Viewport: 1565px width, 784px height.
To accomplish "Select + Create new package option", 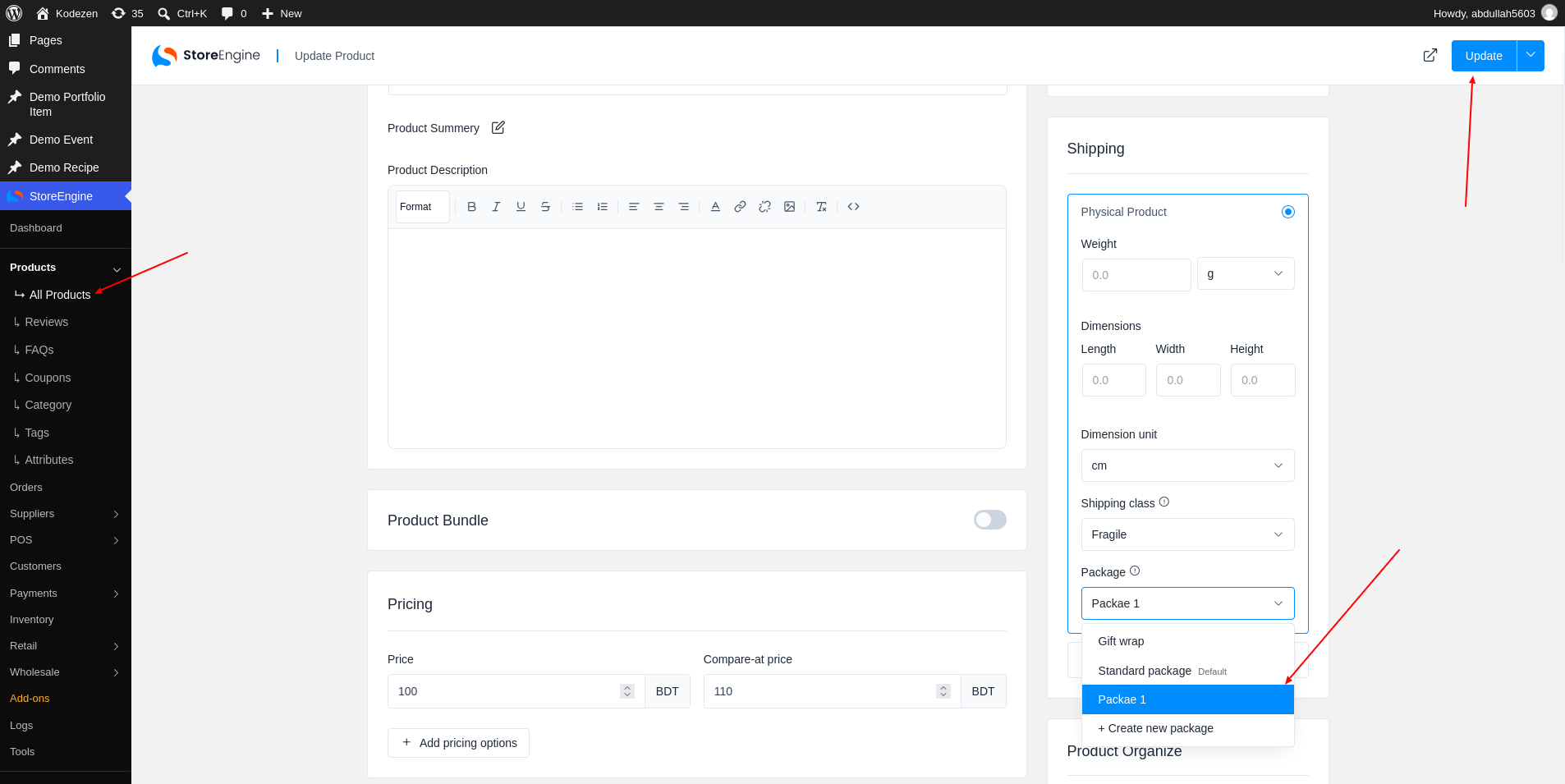I will pyautogui.click(x=1187, y=728).
